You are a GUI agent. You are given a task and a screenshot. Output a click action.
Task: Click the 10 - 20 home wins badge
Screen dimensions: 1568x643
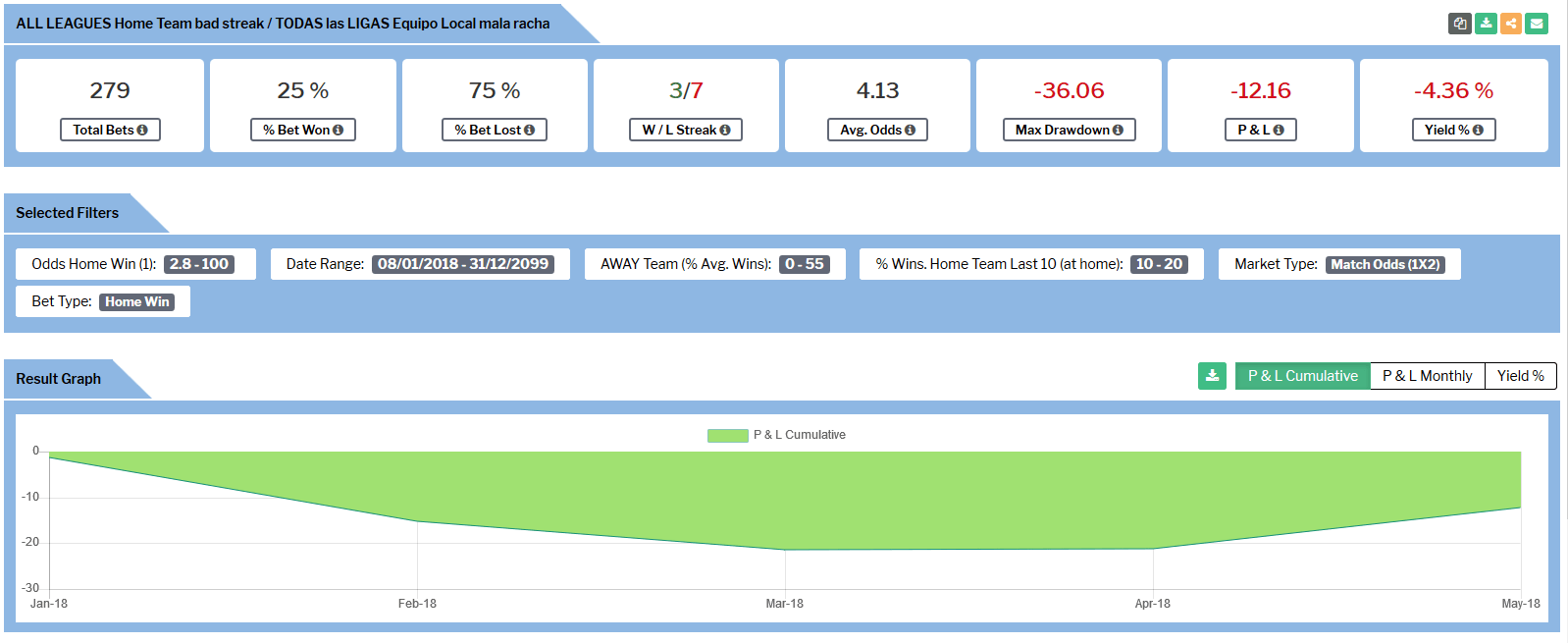(x=1159, y=264)
